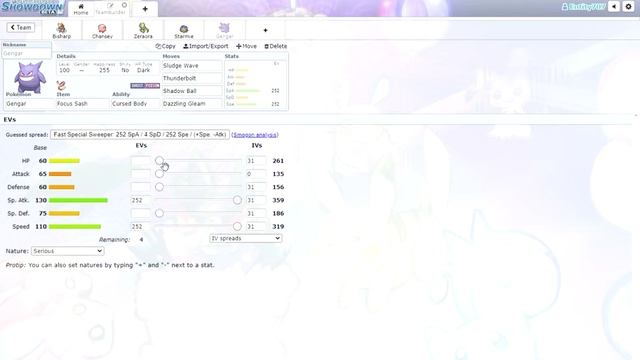Click the Nickname input field
This screenshot has width=640, height=360.
[27, 53]
